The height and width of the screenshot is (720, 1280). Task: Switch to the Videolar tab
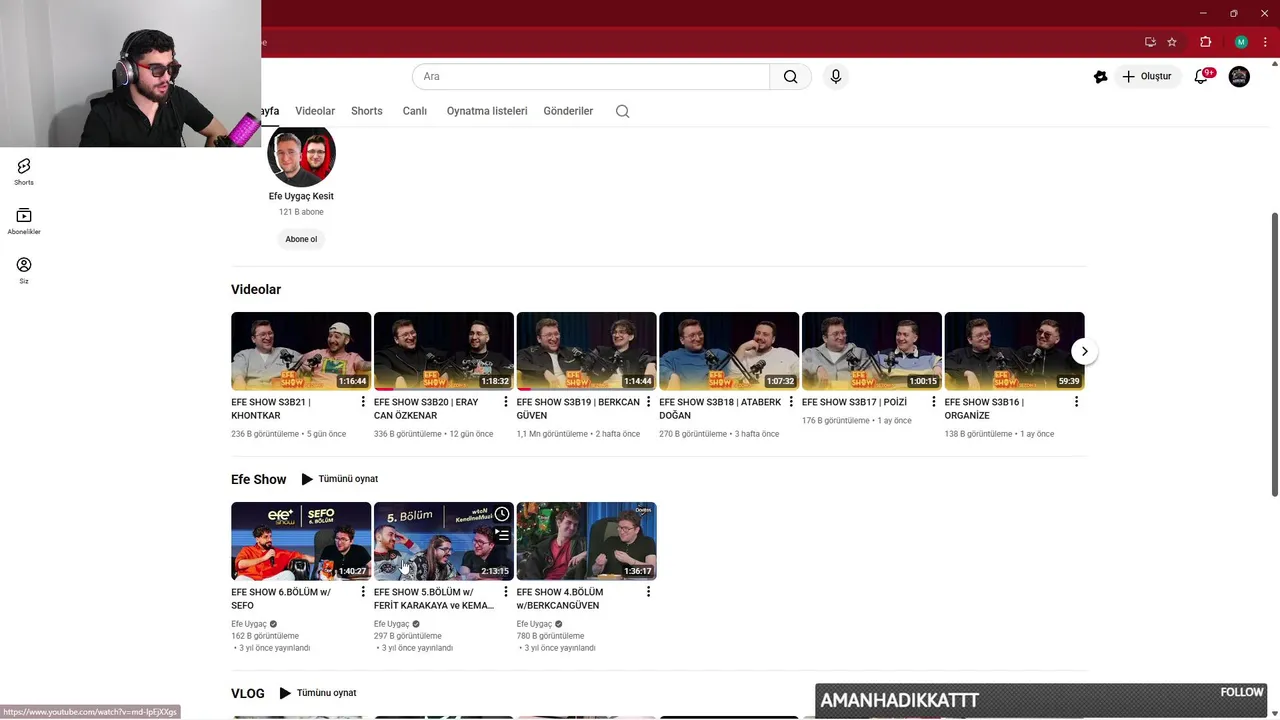315,111
